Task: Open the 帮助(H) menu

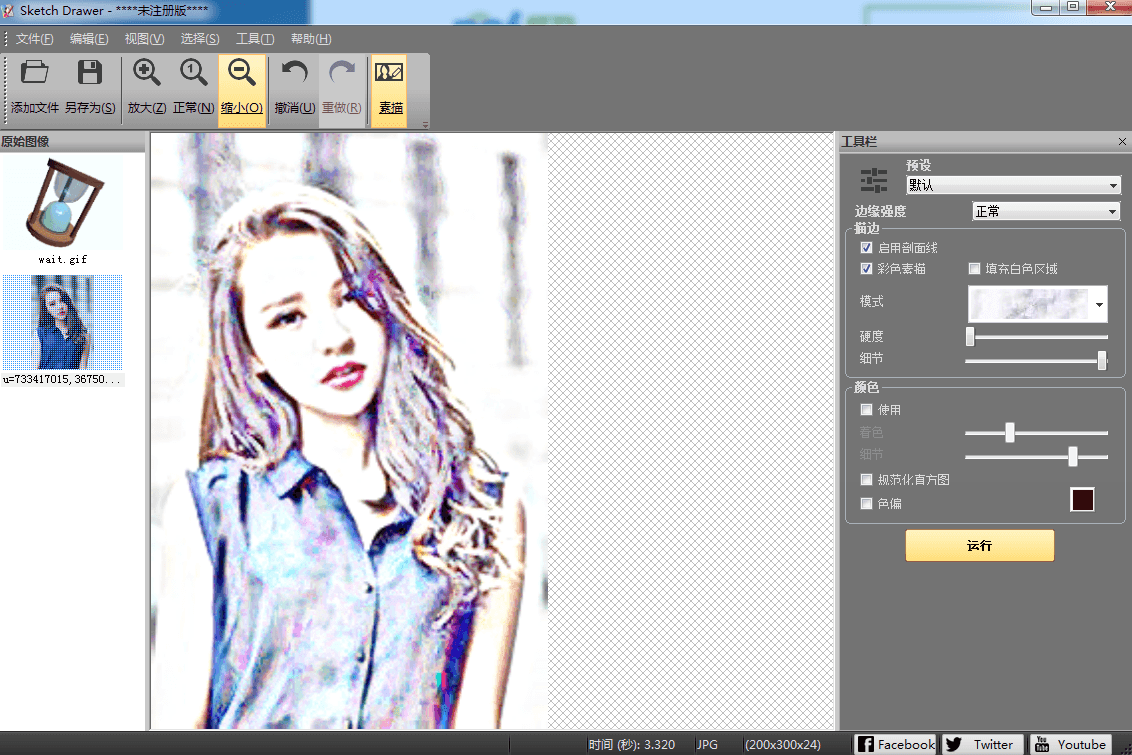Action: [x=311, y=39]
